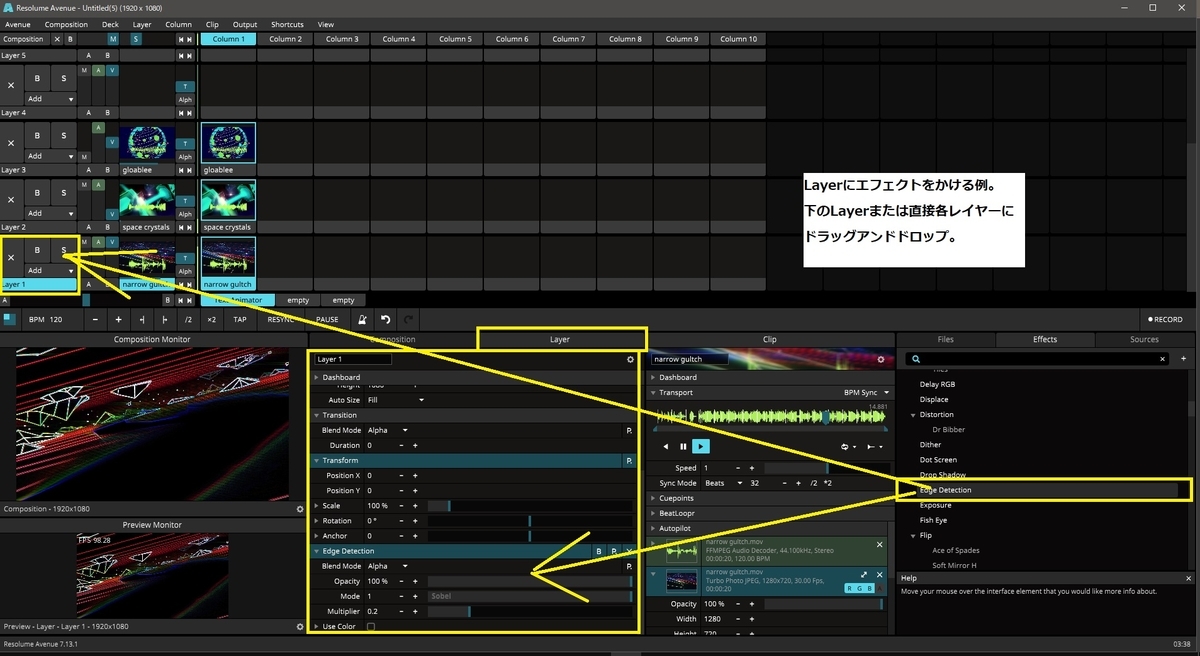Open Edge Detection Blend Mode dropdown

pos(388,566)
